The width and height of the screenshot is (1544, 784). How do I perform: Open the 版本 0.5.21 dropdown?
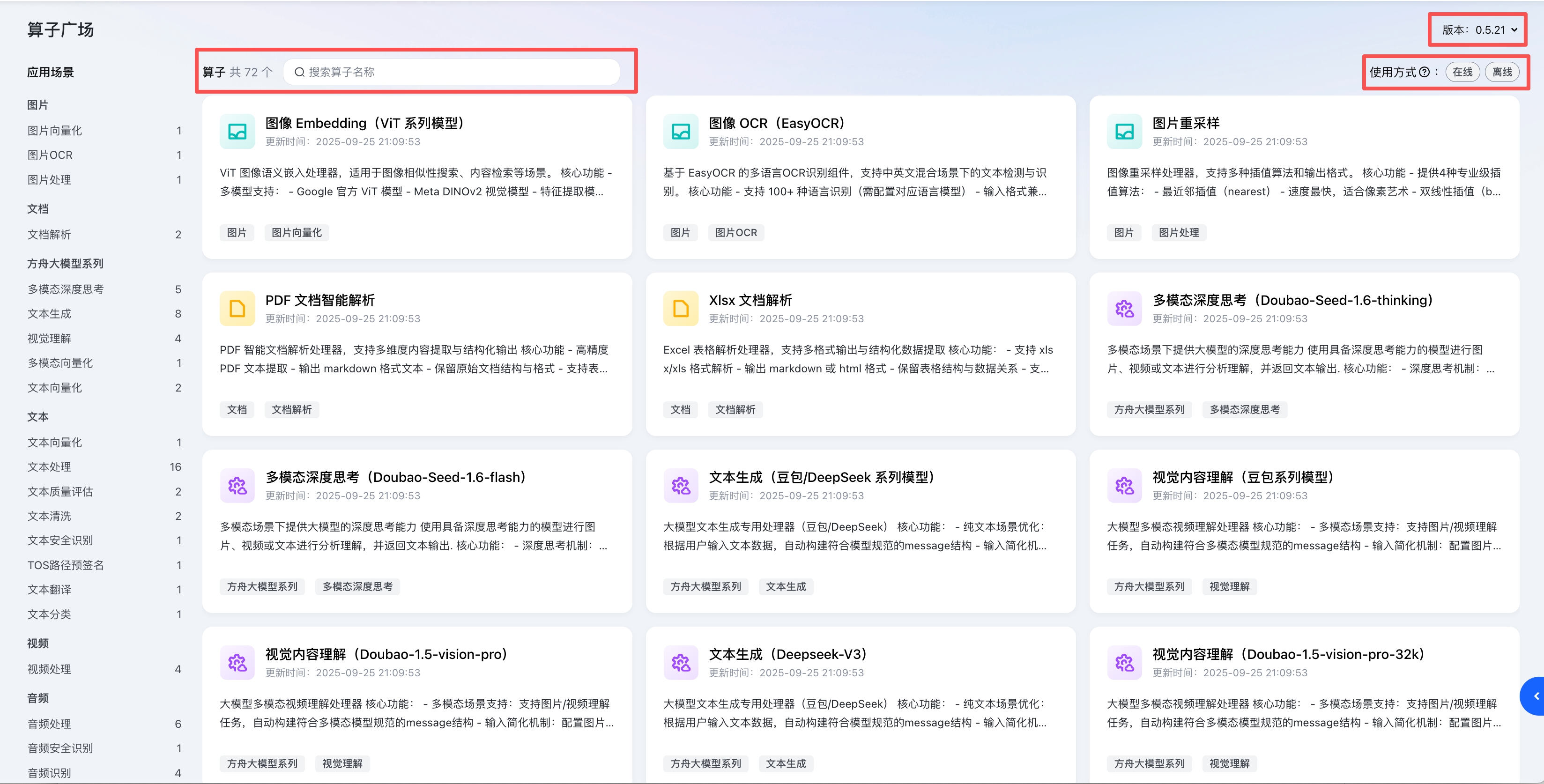1479,30
